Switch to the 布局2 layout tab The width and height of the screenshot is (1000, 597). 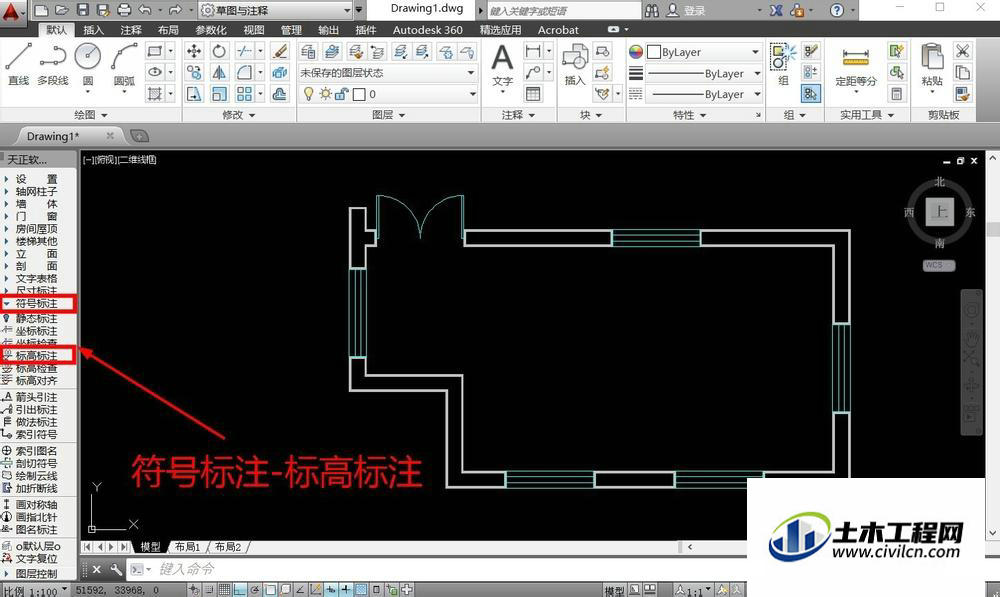(x=228, y=547)
